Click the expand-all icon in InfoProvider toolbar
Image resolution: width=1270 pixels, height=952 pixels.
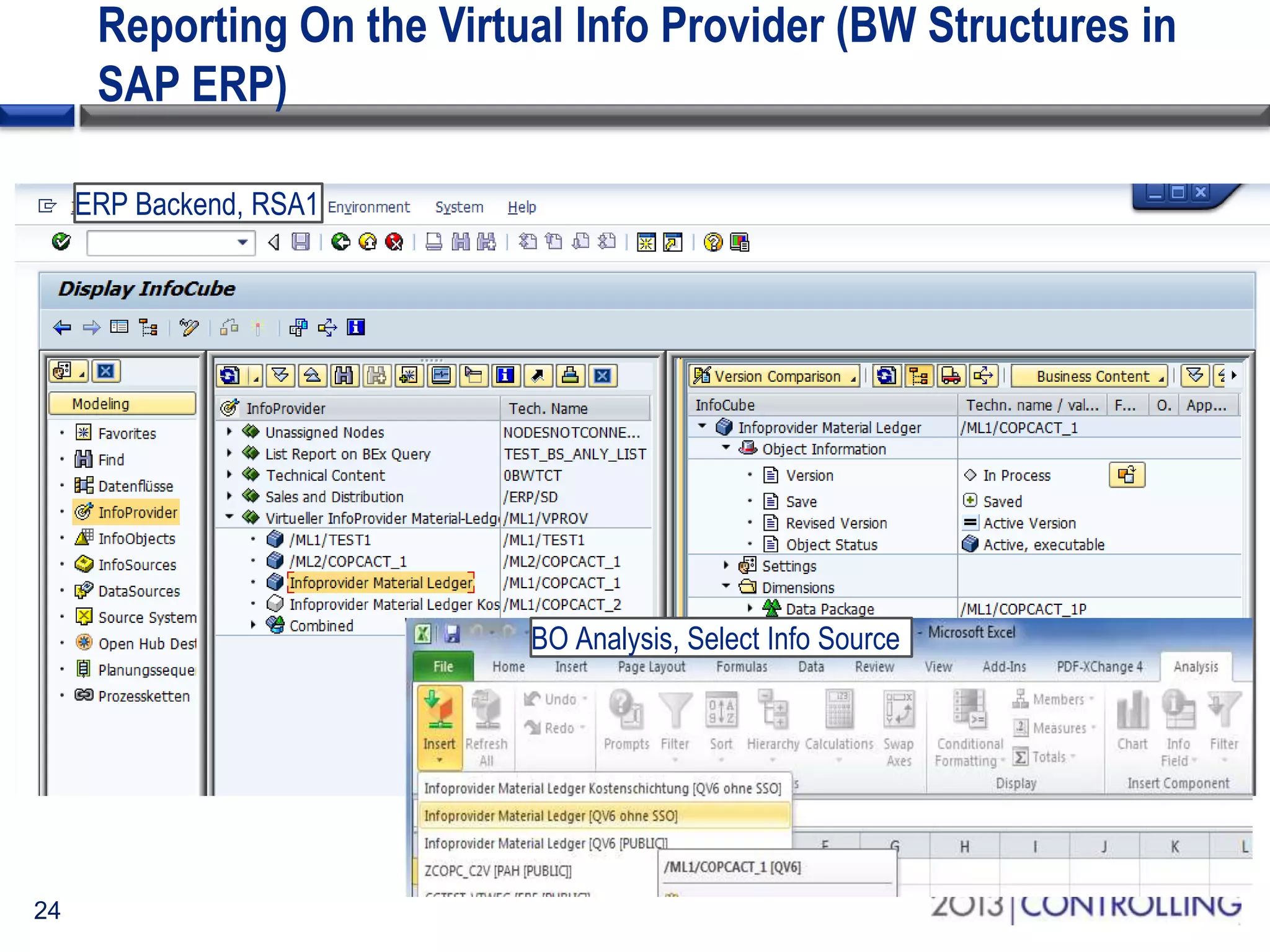tap(280, 376)
